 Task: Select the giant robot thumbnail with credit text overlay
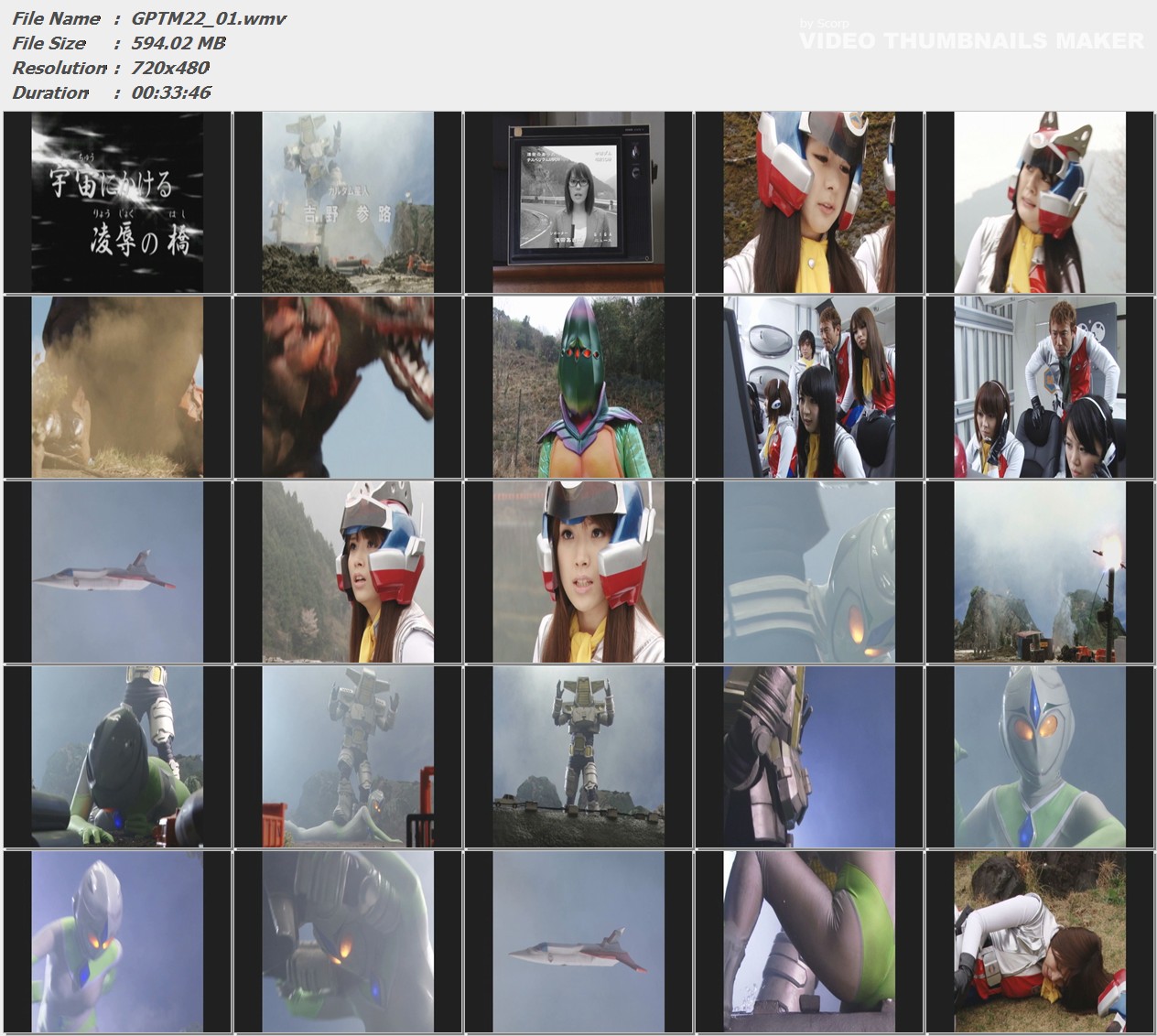(x=348, y=202)
